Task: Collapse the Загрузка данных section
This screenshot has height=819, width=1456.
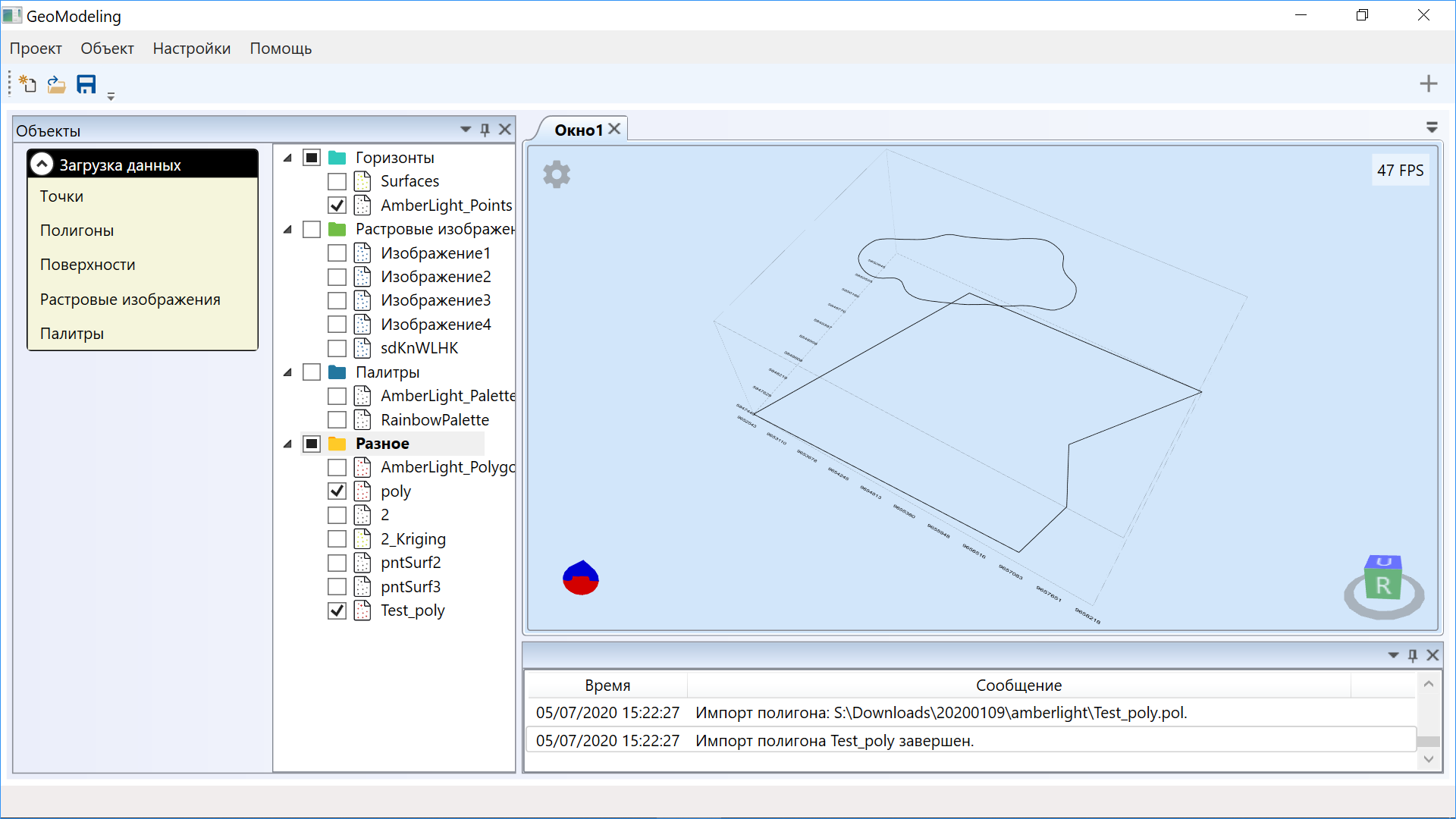Action: [x=42, y=165]
